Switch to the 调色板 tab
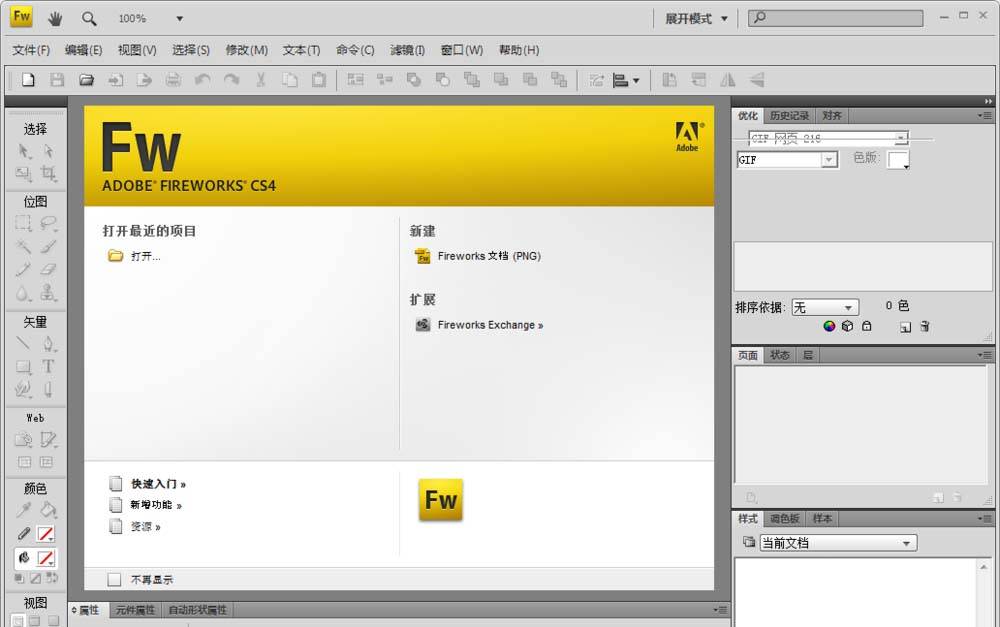 tap(784, 519)
